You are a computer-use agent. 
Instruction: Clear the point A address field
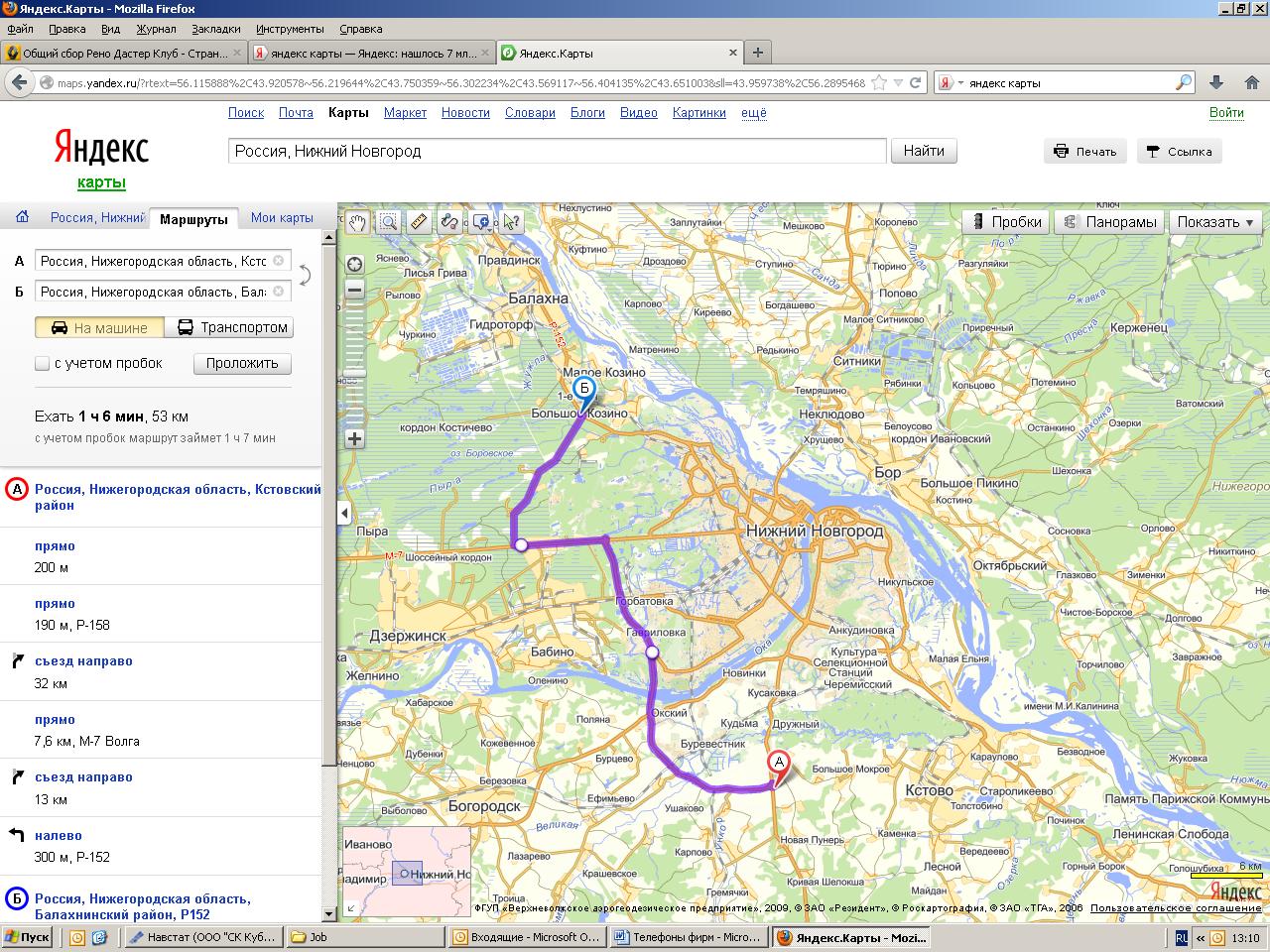click(279, 261)
